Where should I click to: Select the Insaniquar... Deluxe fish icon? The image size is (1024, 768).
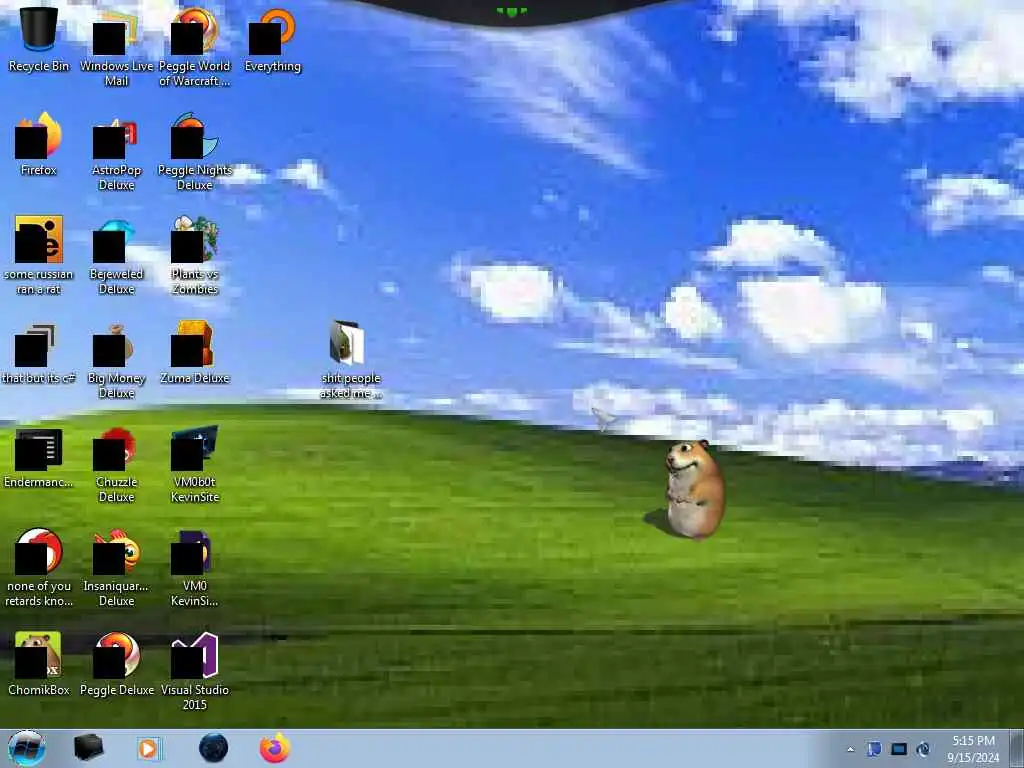point(116,568)
